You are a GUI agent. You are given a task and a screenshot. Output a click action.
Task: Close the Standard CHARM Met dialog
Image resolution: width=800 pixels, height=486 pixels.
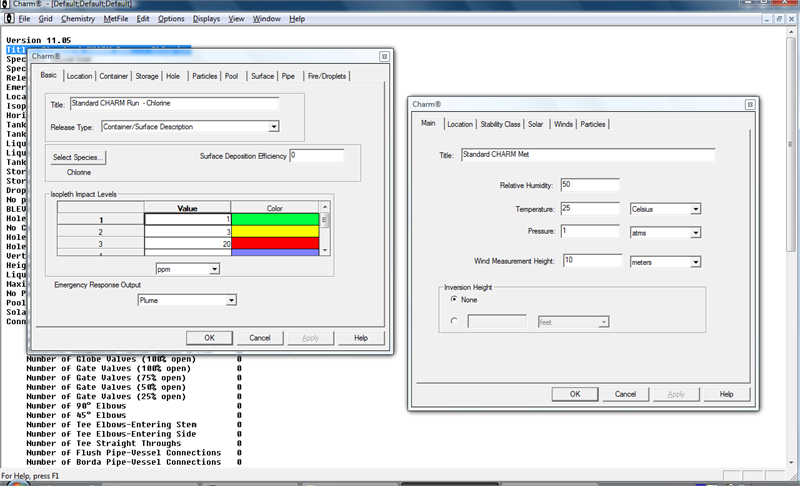tap(749, 104)
